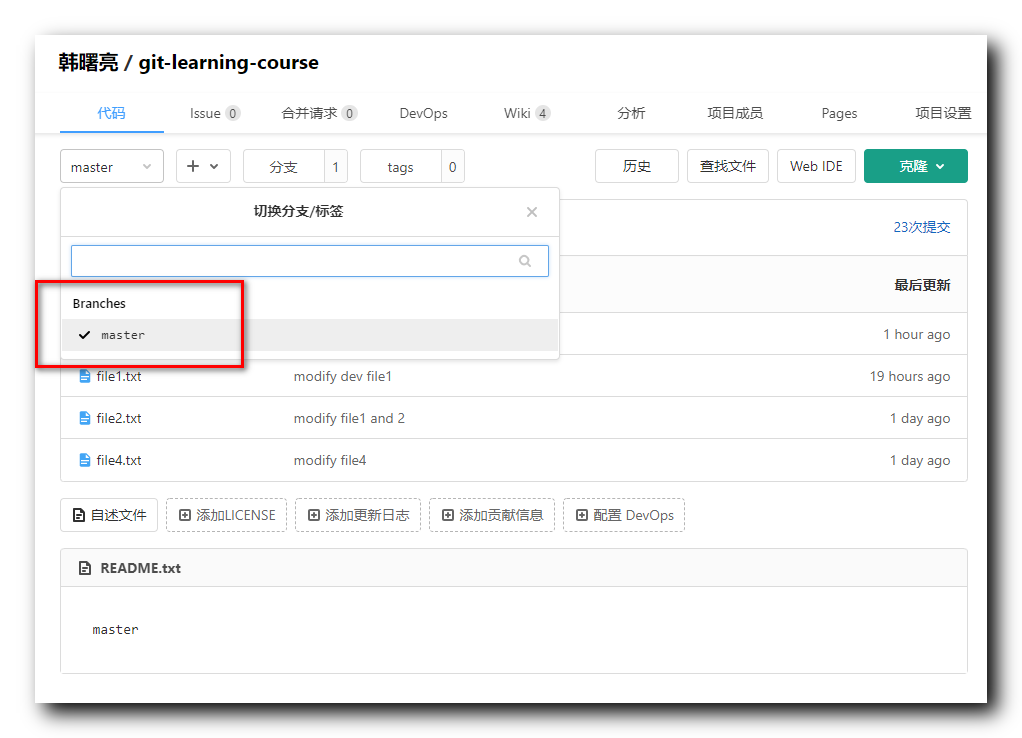Open the 23次提交 commits link

[x=922, y=227]
